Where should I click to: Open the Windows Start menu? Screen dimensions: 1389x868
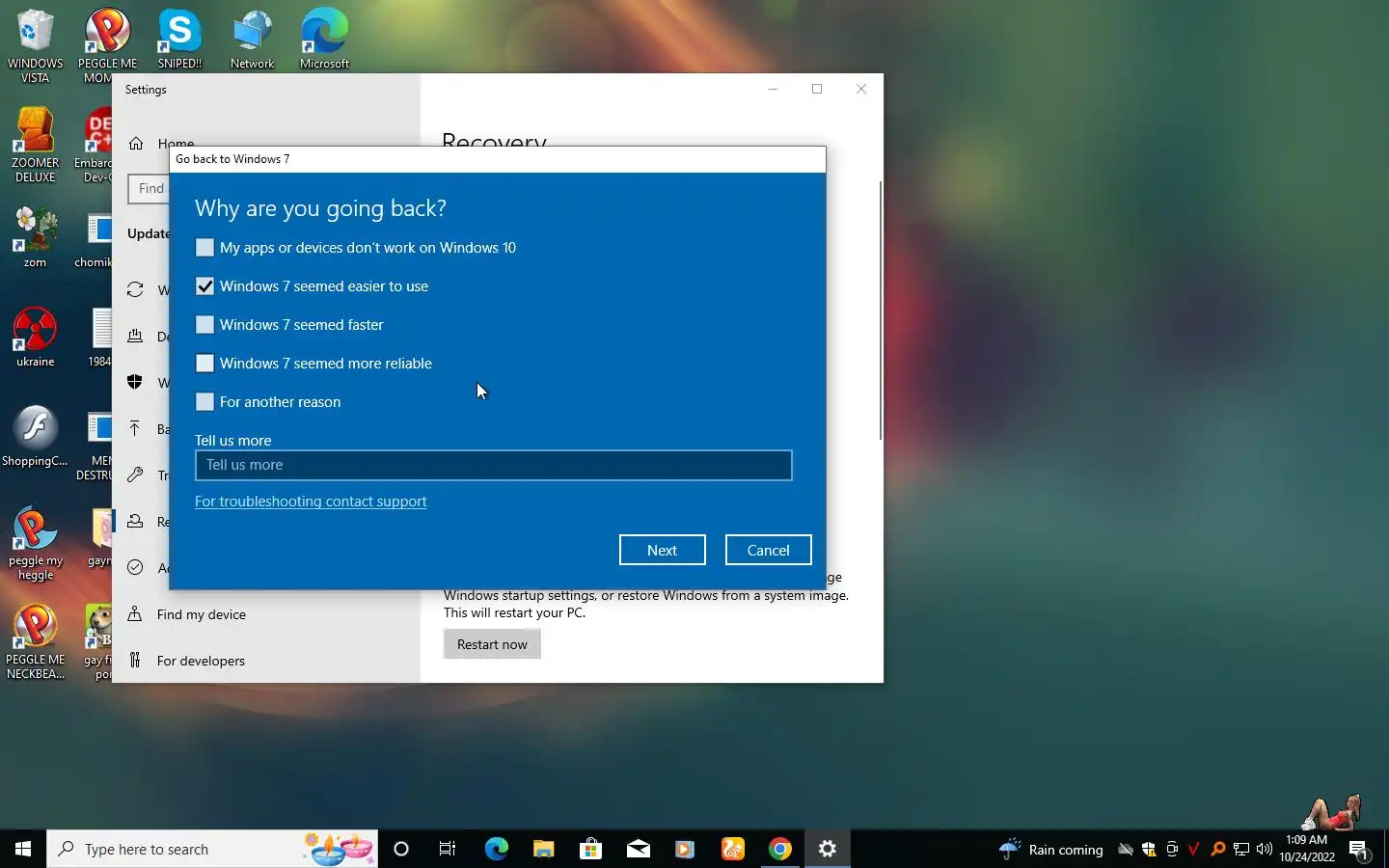[23, 849]
